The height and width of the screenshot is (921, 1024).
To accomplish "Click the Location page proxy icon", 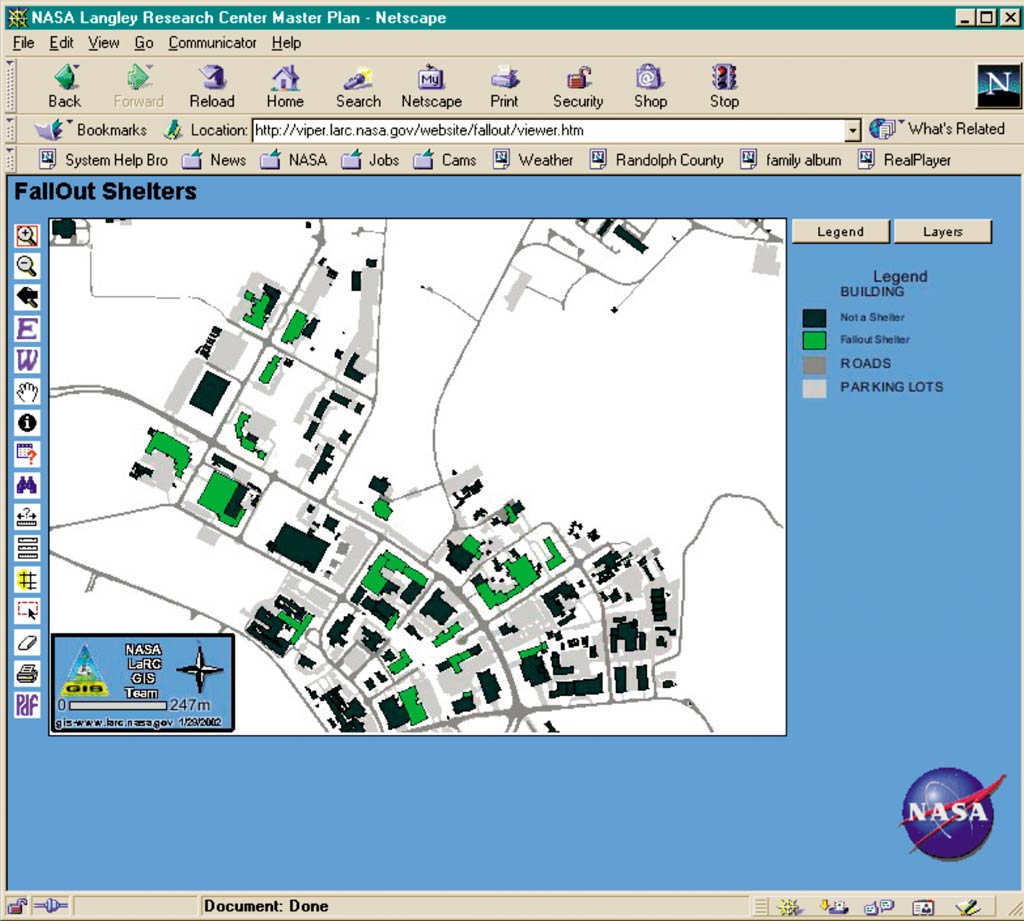I will tap(173, 129).
